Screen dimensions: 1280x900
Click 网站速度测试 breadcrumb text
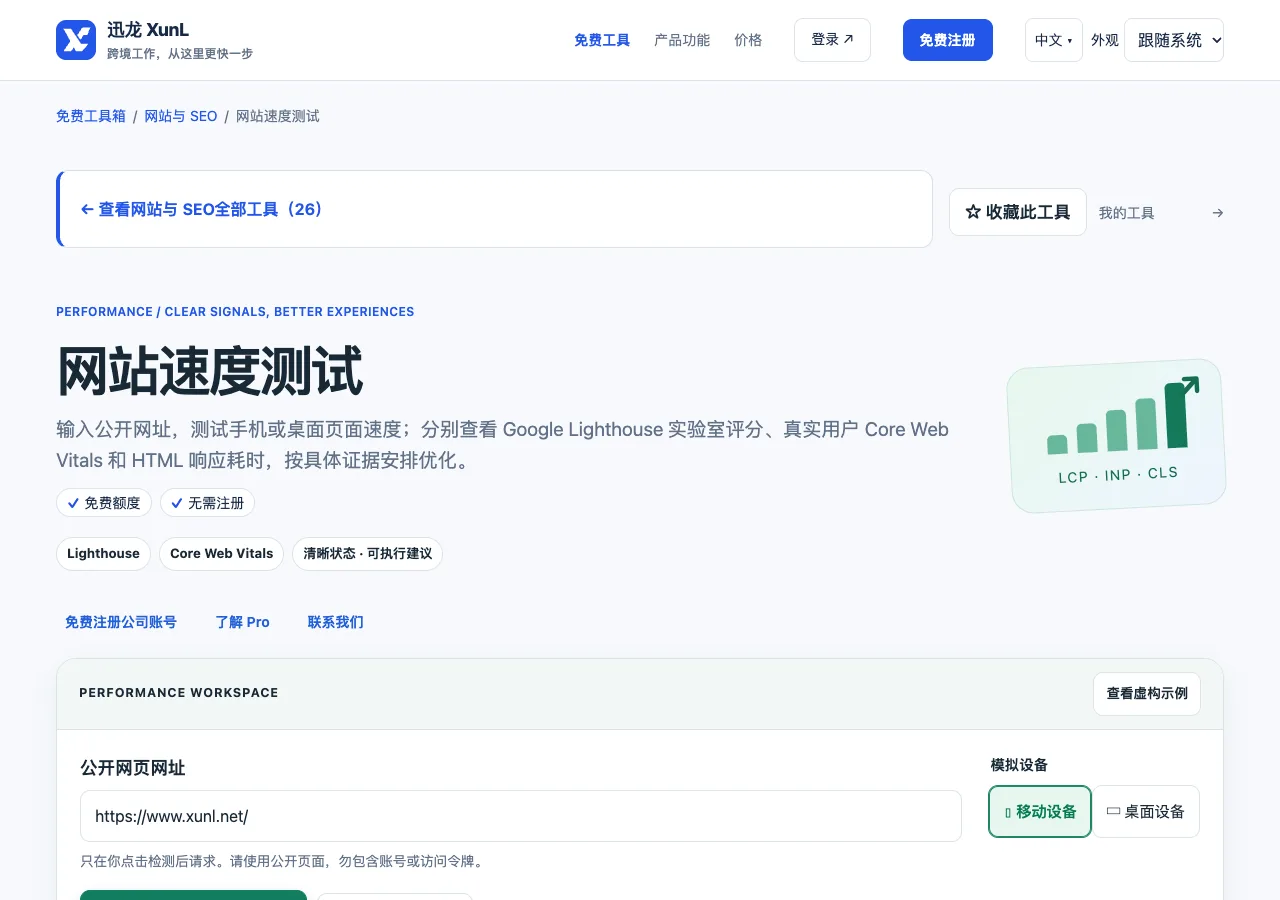pos(278,116)
